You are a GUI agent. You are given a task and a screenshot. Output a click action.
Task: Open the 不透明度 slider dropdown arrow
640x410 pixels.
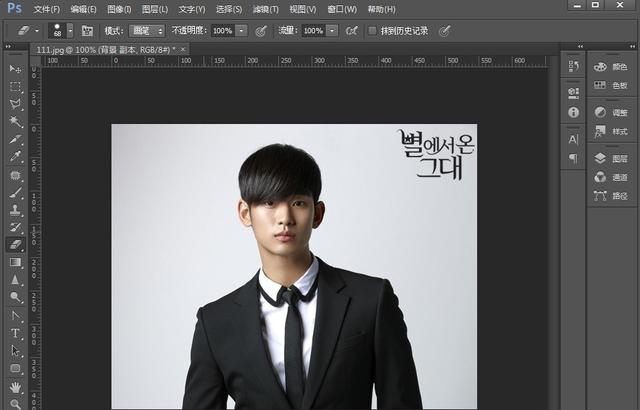pos(241,31)
